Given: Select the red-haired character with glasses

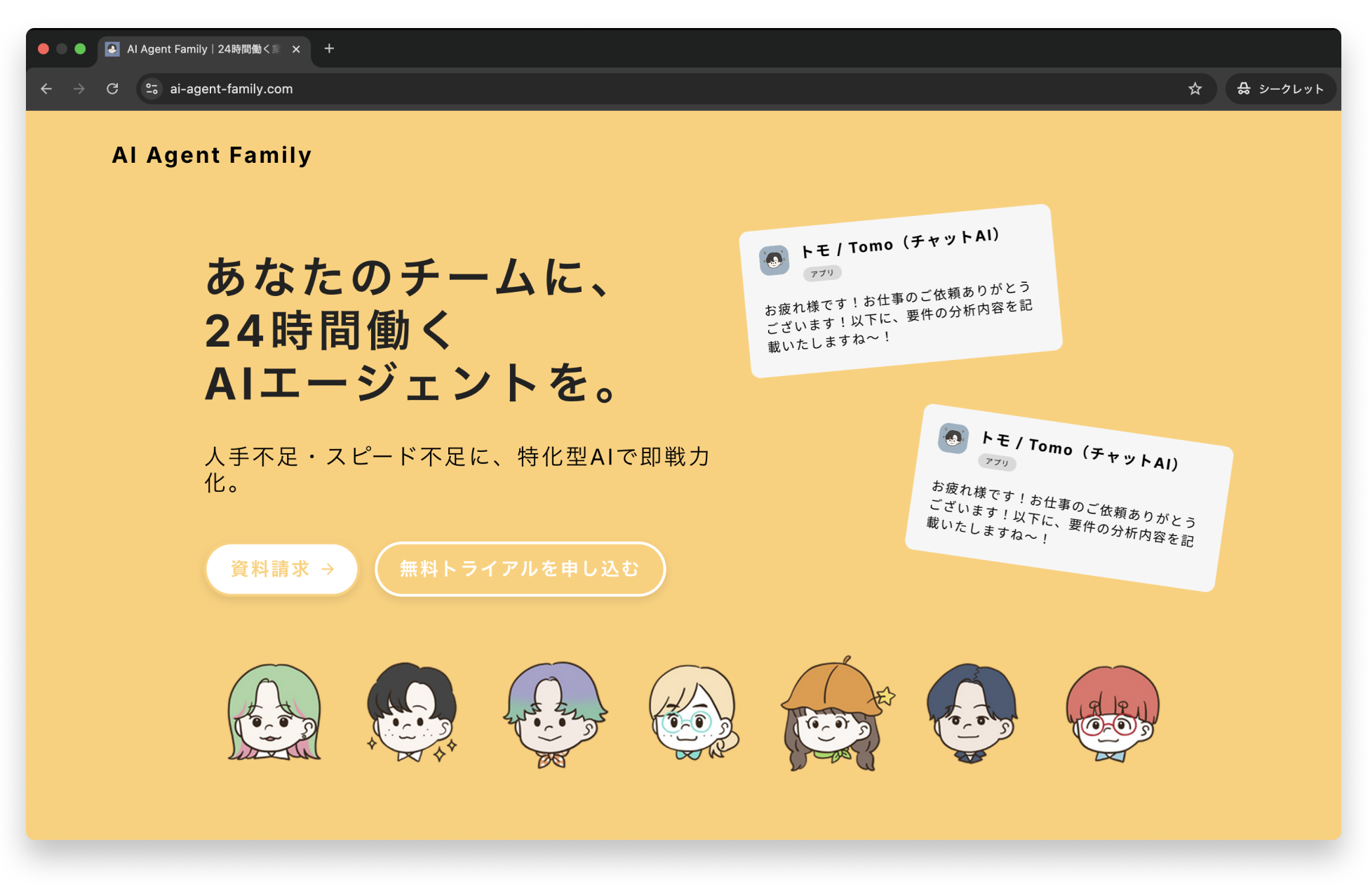Looking at the screenshot, I should [1112, 714].
